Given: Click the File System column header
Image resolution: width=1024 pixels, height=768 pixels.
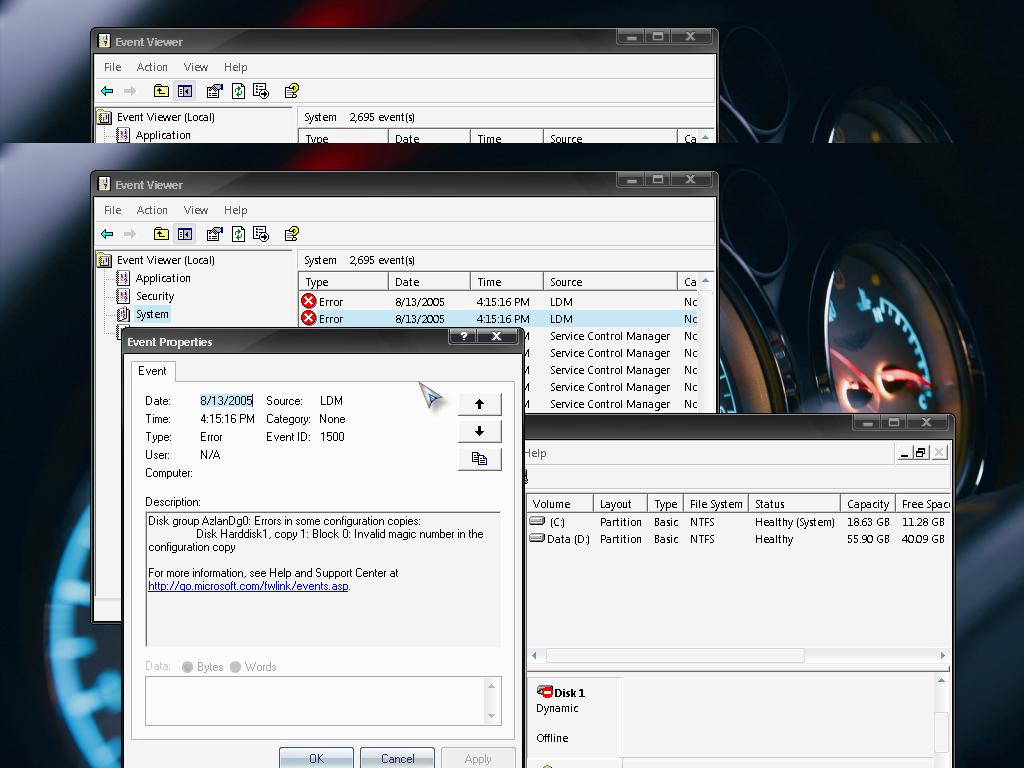Looking at the screenshot, I should pos(716,504).
